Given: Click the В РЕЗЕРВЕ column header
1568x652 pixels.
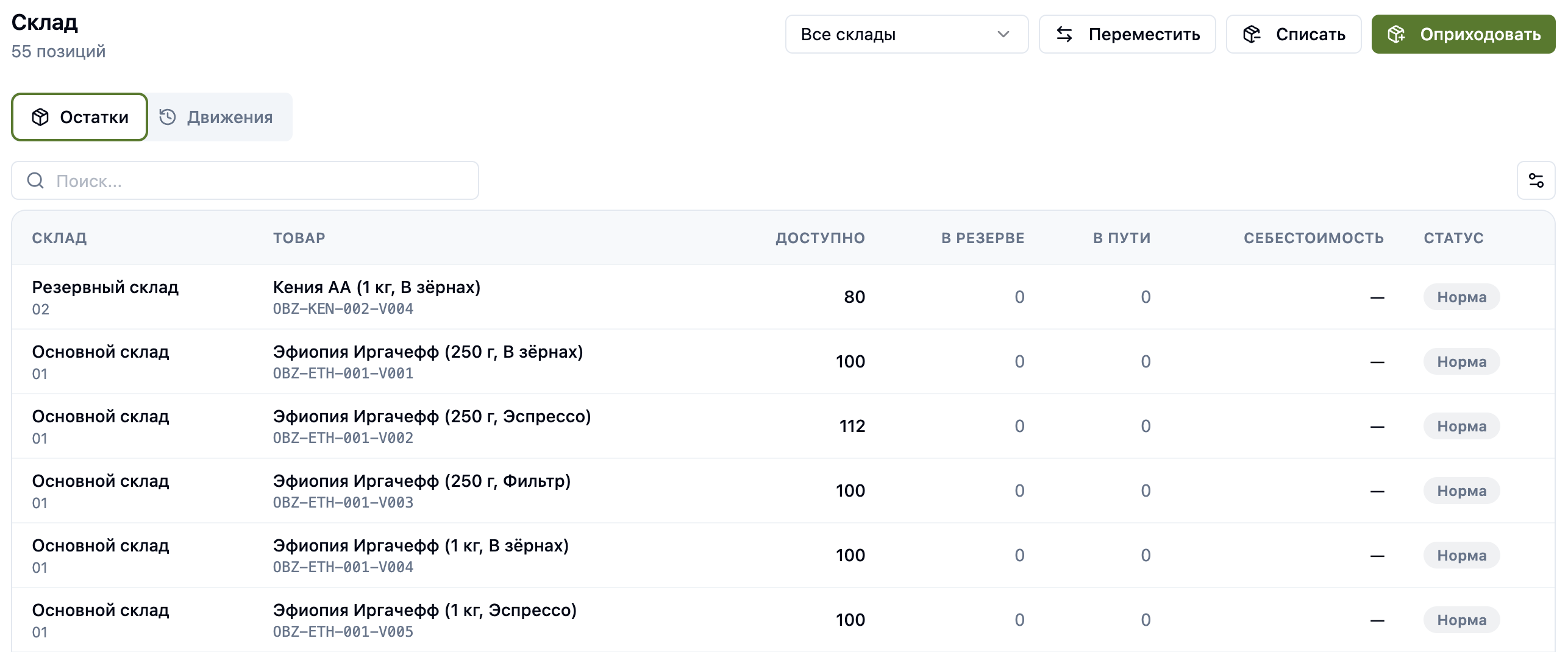Looking at the screenshot, I should point(983,238).
